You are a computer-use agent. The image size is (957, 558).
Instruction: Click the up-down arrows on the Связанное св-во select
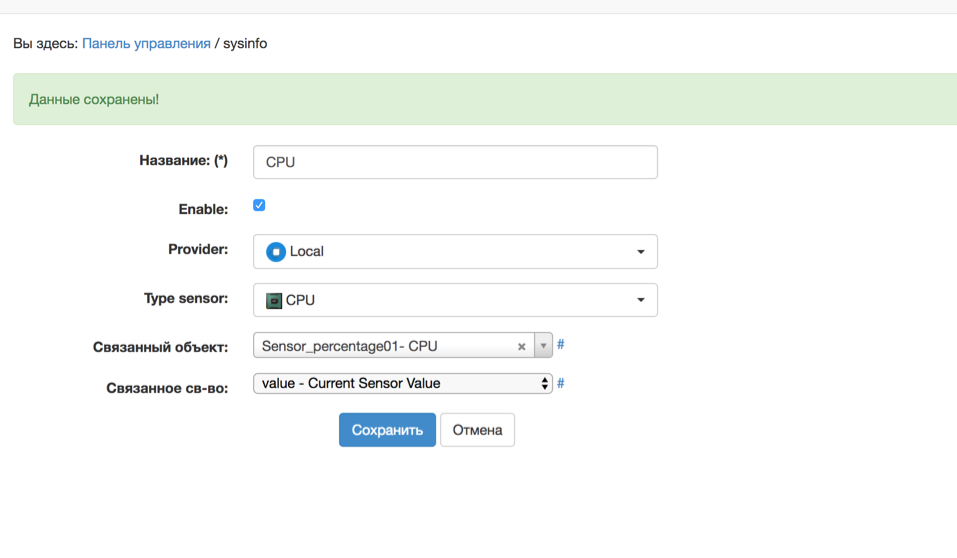[x=544, y=384]
